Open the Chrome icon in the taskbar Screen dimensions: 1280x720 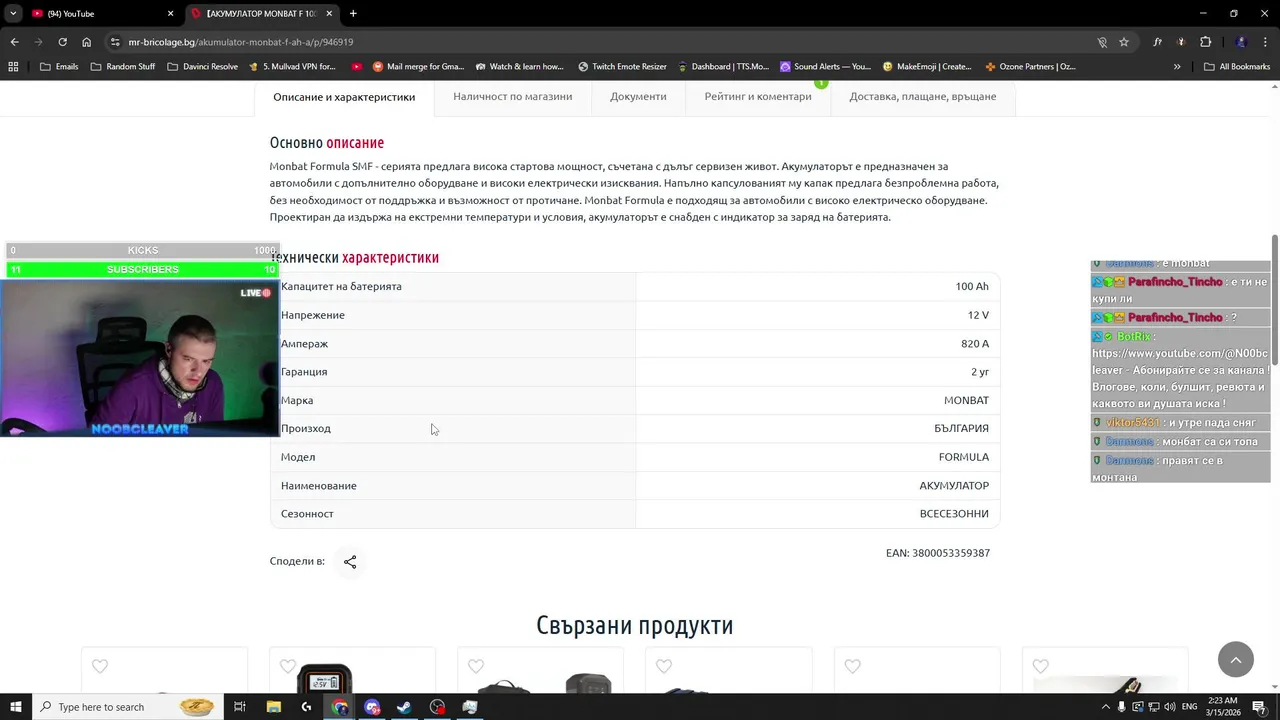point(340,707)
